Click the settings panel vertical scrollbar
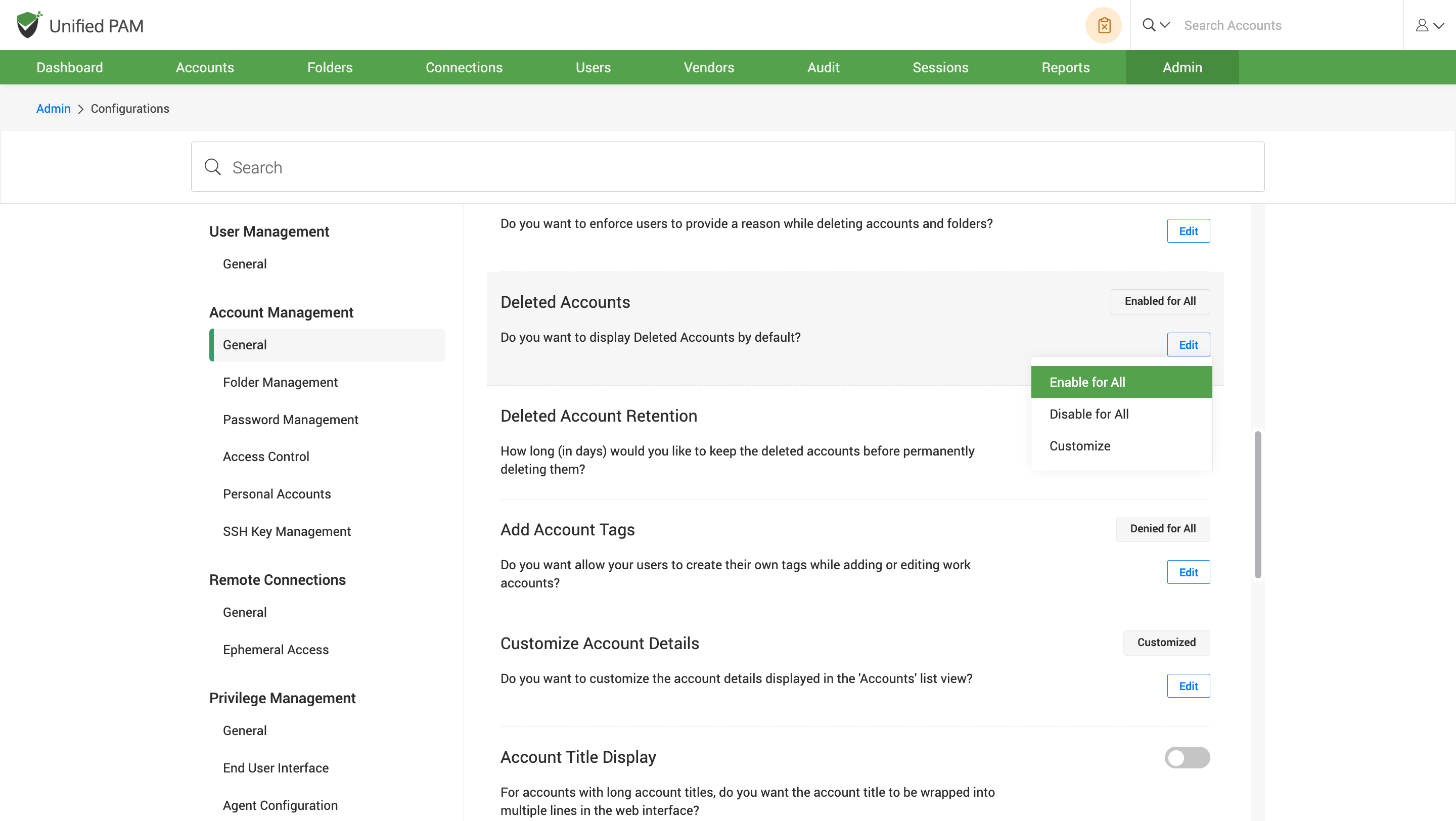Screen dimensions: 1456x821 [x=1258, y=504]
